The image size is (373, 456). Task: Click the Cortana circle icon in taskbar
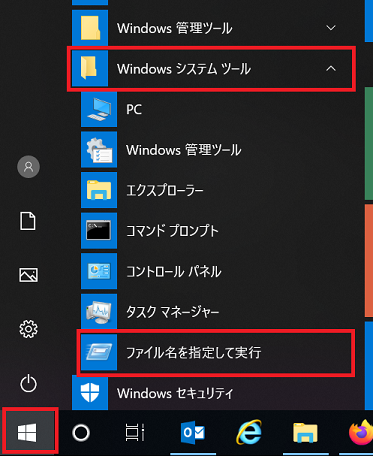(81, 433)
